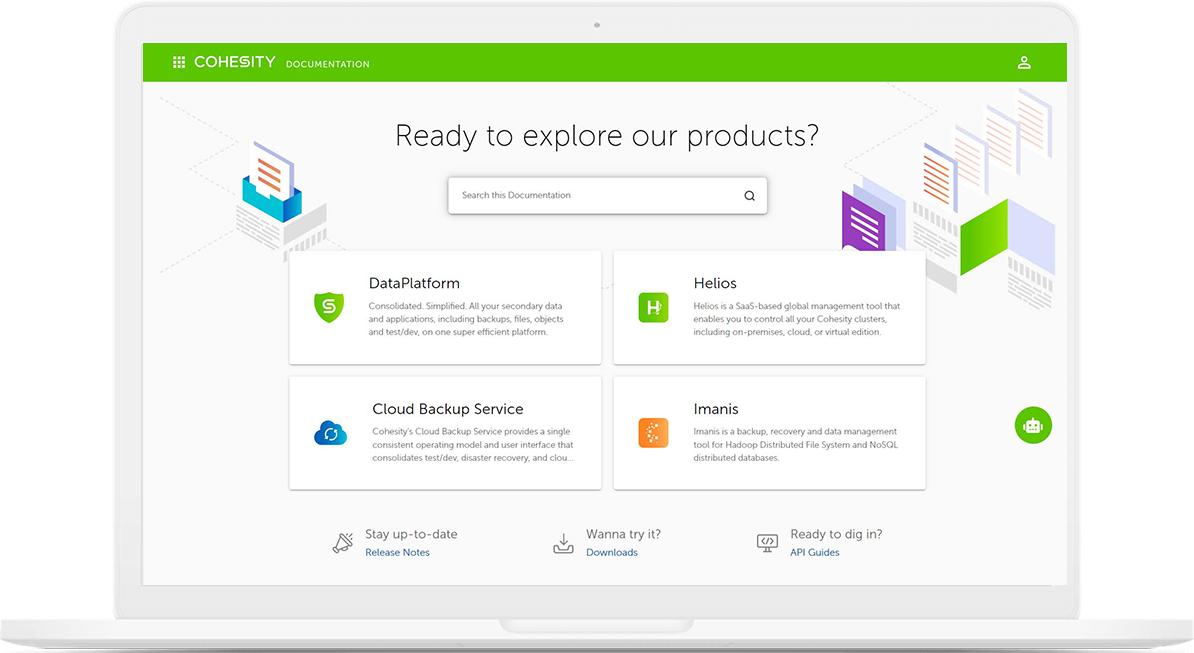Click the Cohesity logo

click(235, 62)
